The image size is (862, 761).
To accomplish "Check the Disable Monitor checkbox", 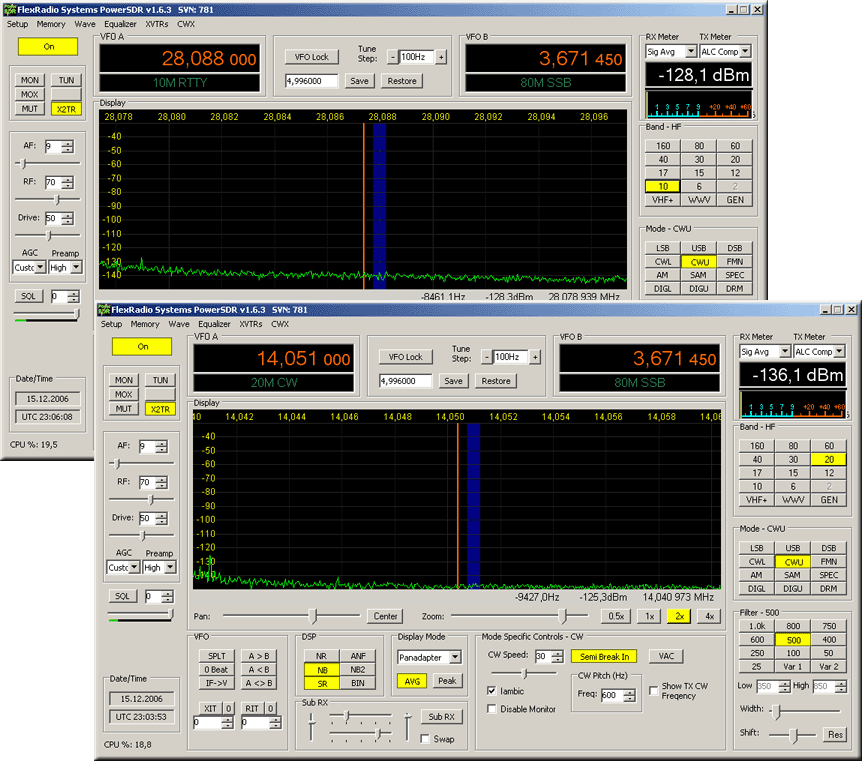I will click(x=492, y=709).
